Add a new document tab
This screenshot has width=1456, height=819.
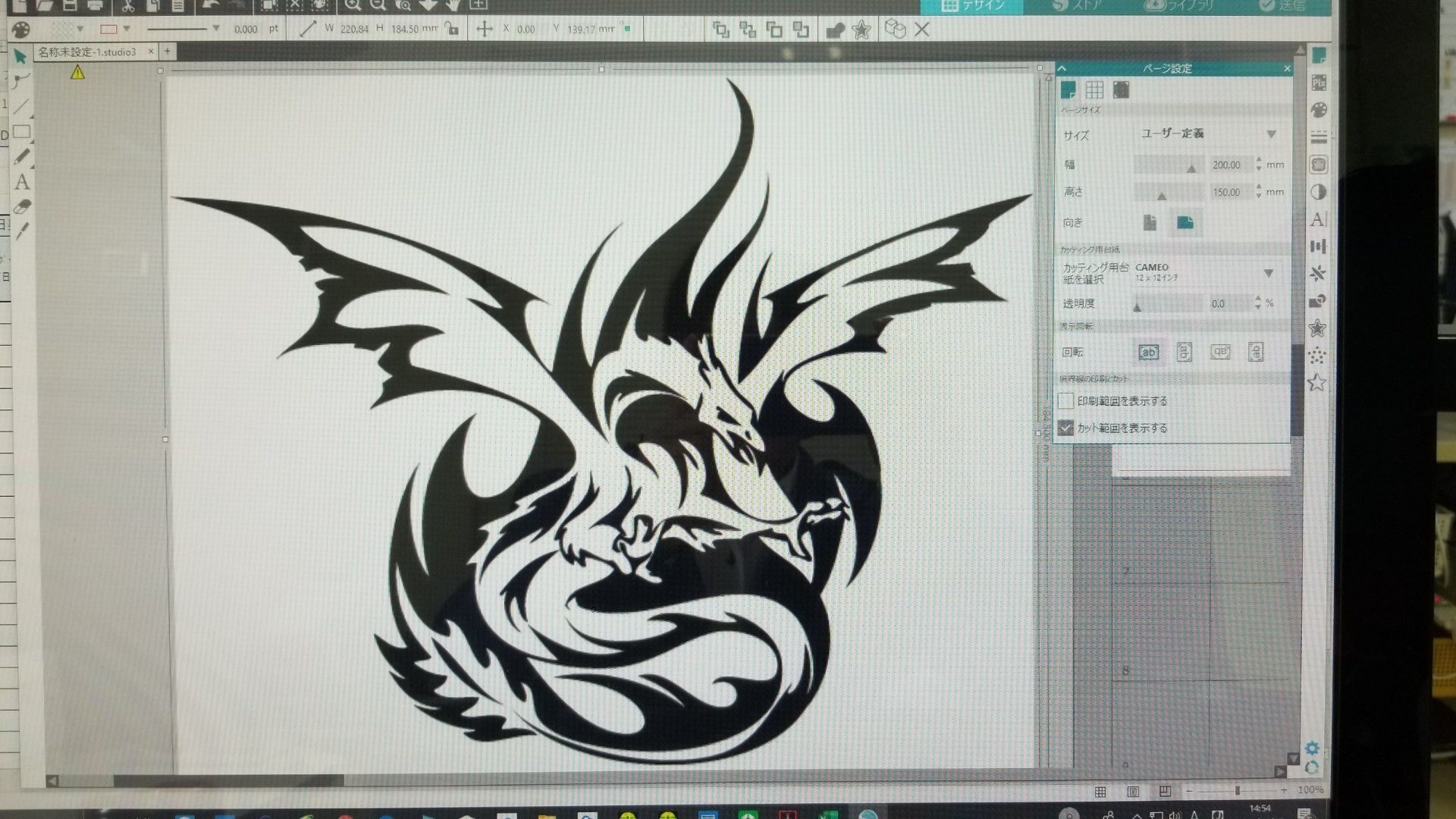(x=168, y=52)
